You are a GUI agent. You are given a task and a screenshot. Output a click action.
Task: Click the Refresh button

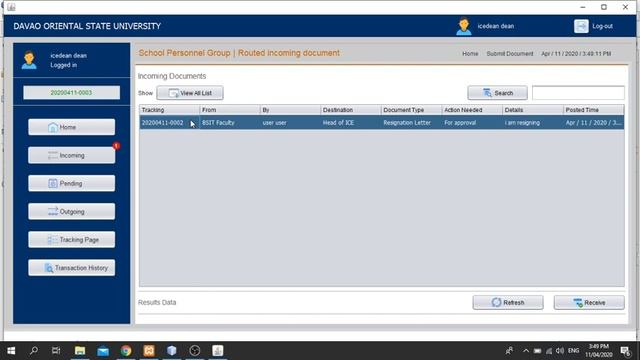click(x=508, y=302)
